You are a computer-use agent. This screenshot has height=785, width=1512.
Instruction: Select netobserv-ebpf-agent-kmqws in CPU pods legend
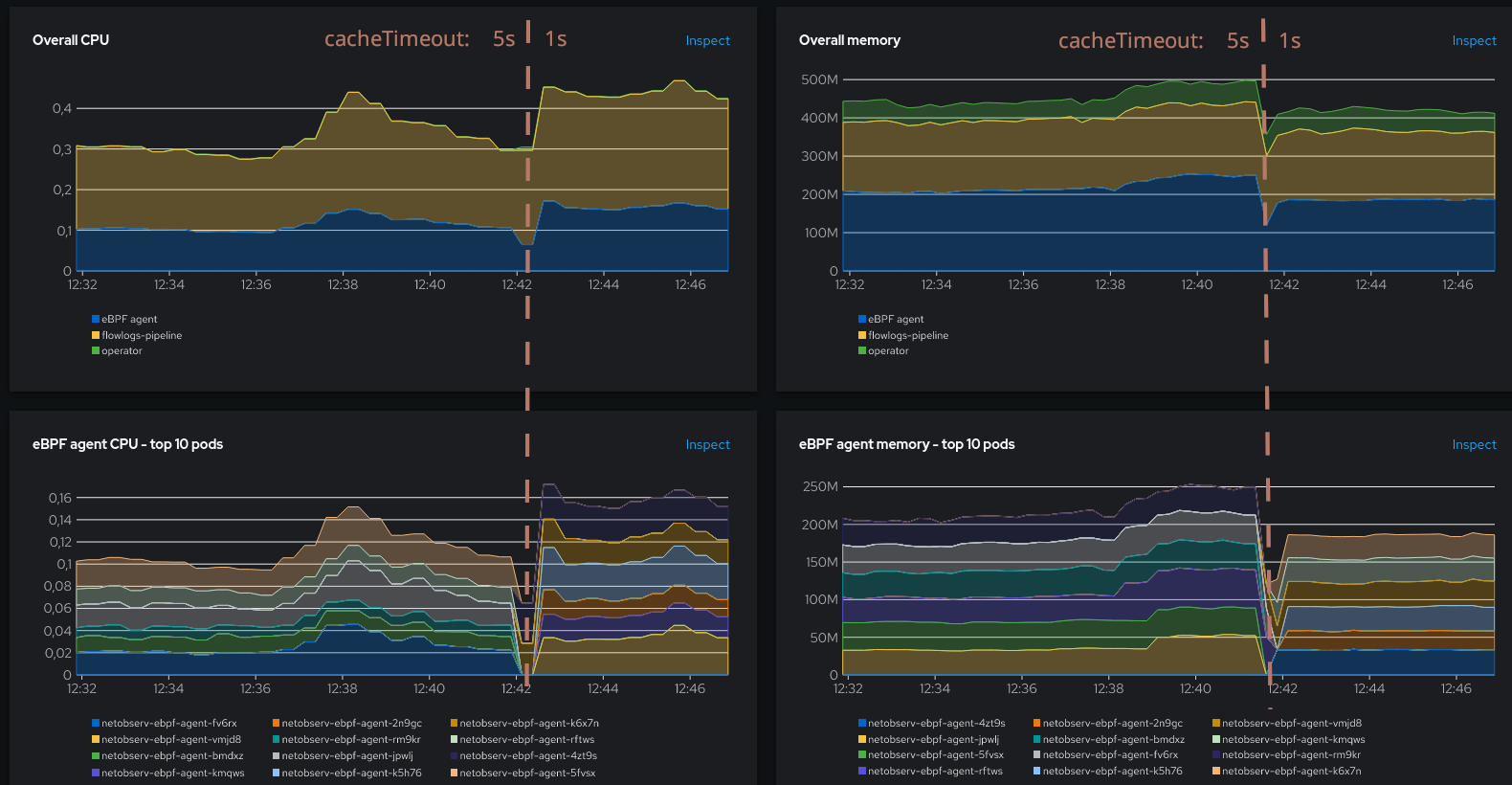point(168,773)
